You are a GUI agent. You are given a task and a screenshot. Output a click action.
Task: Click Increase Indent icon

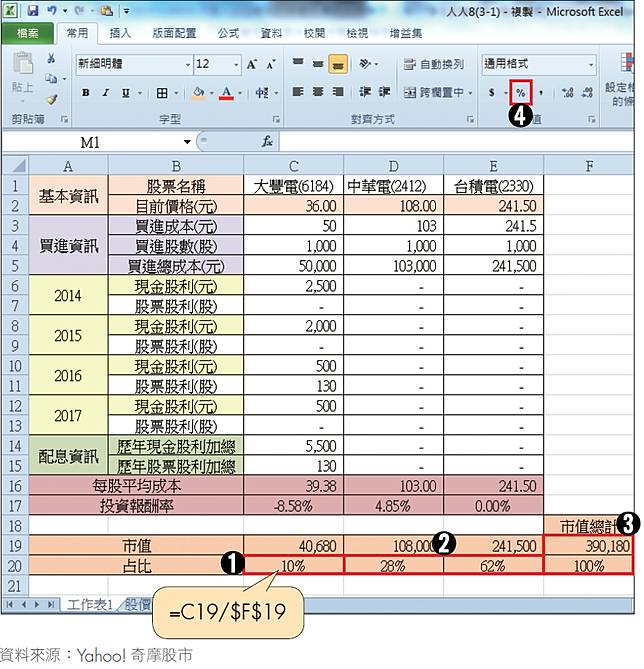pos(385,92)
